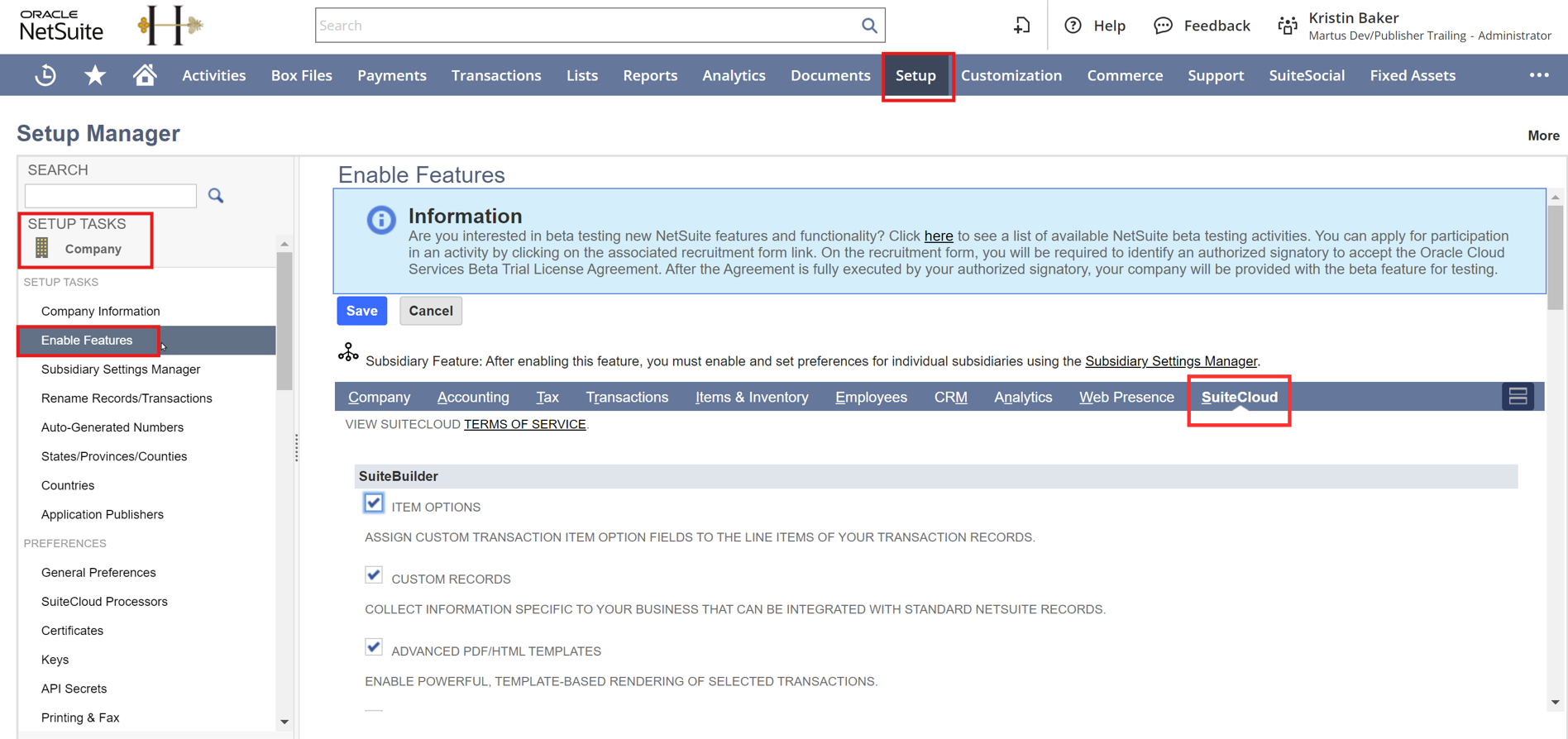This screenshot has height=739, width=1568.
Task: Open the Box Files menu
Action: click(x=302, y=75)
